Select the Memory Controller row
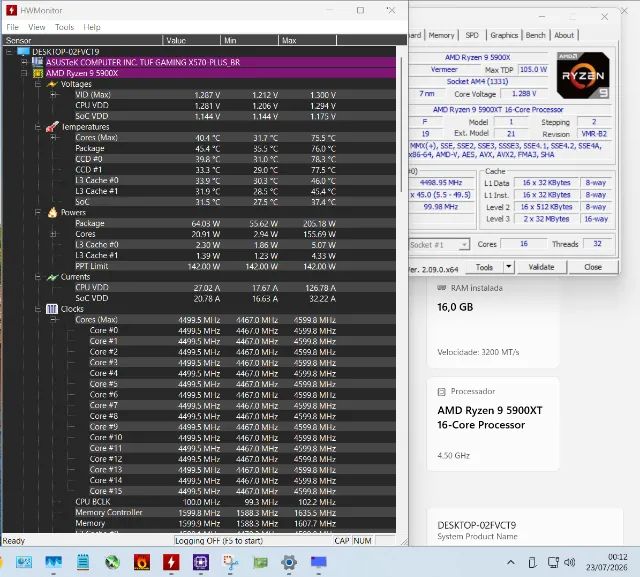Viewport: 640px width, 577px height. [x=199, y=513]
